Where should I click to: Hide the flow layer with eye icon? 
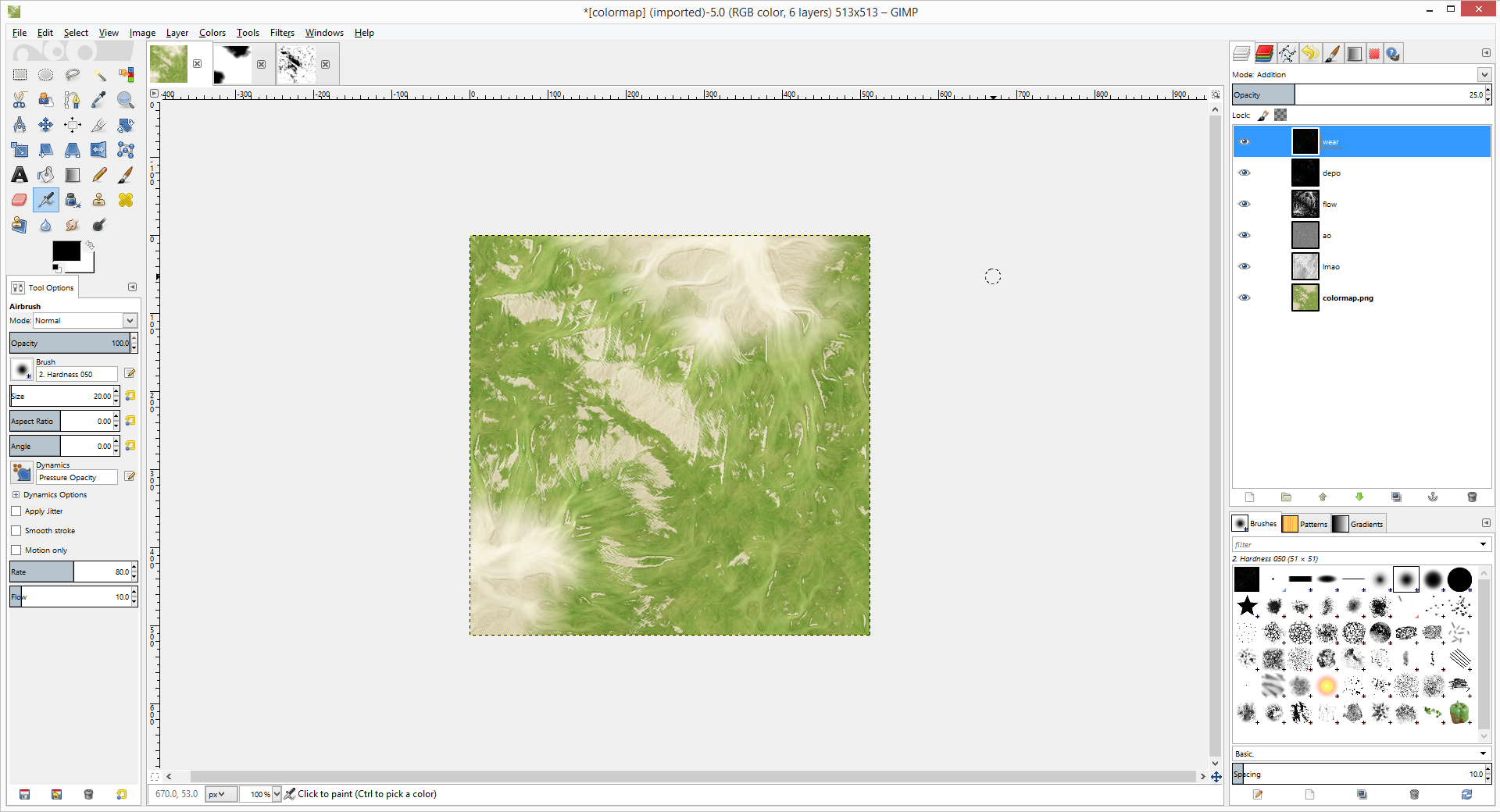[x=1245, y=204]
